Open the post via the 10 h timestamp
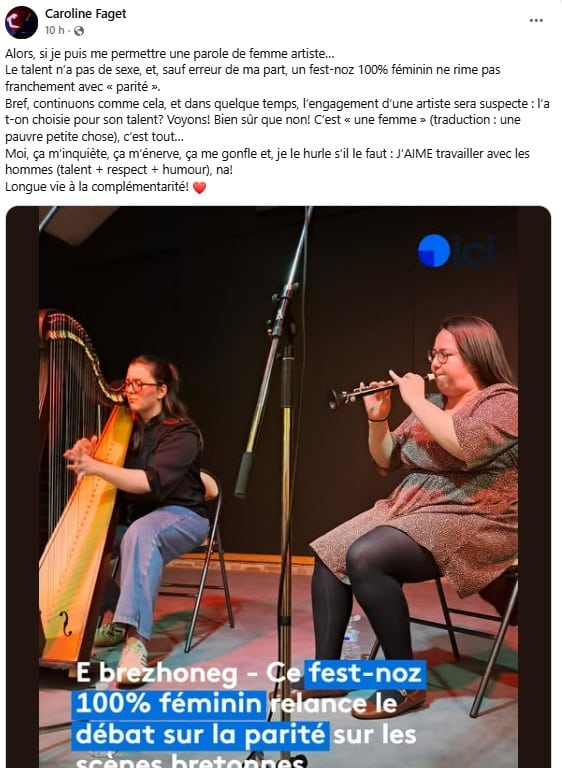 (x=54, y=30)
